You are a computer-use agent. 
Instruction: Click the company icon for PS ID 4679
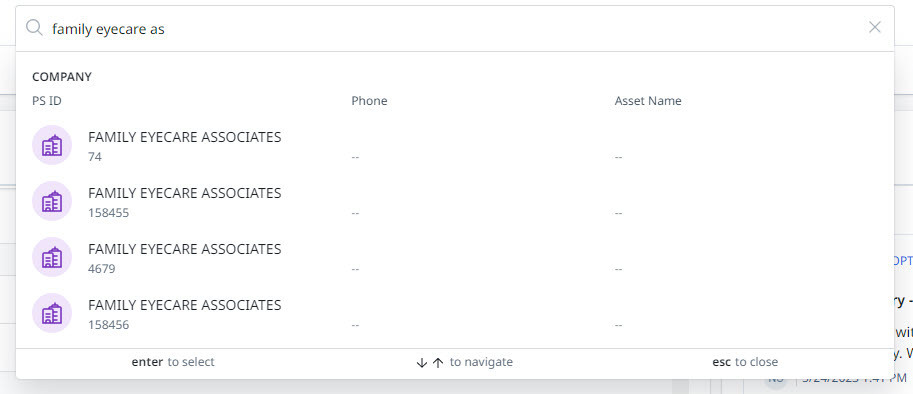pyautogui.click(x=52, y=257)
